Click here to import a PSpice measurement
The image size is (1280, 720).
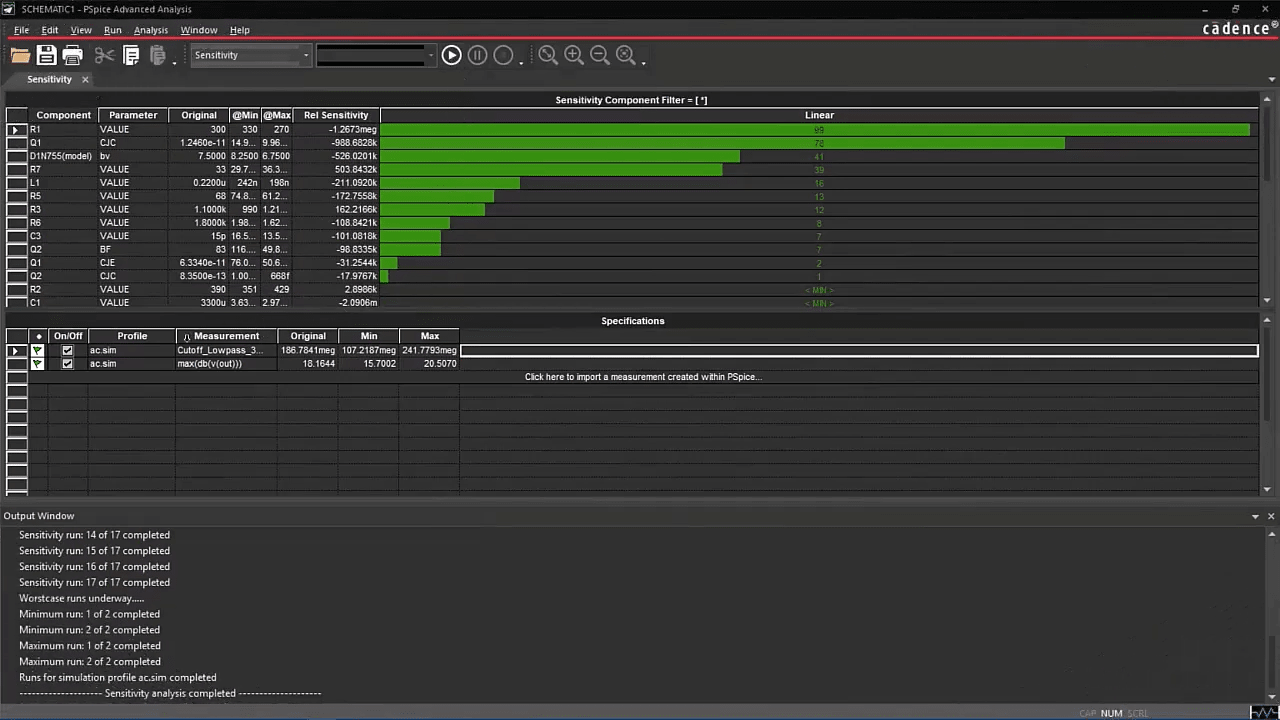coord(643,377)
